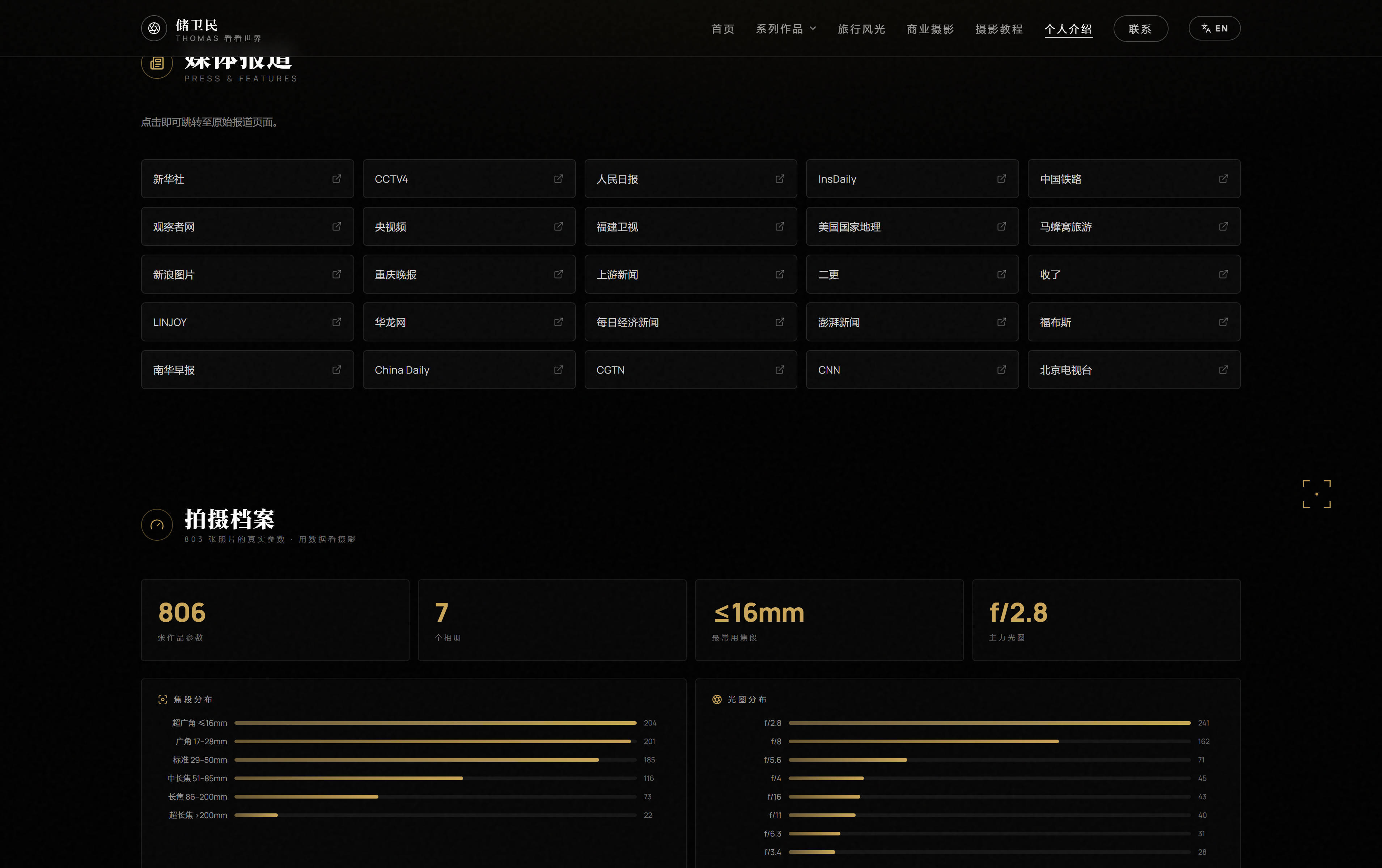Open external link icon on 马蜂窝旅游 card

click(x=1224, y=227)
